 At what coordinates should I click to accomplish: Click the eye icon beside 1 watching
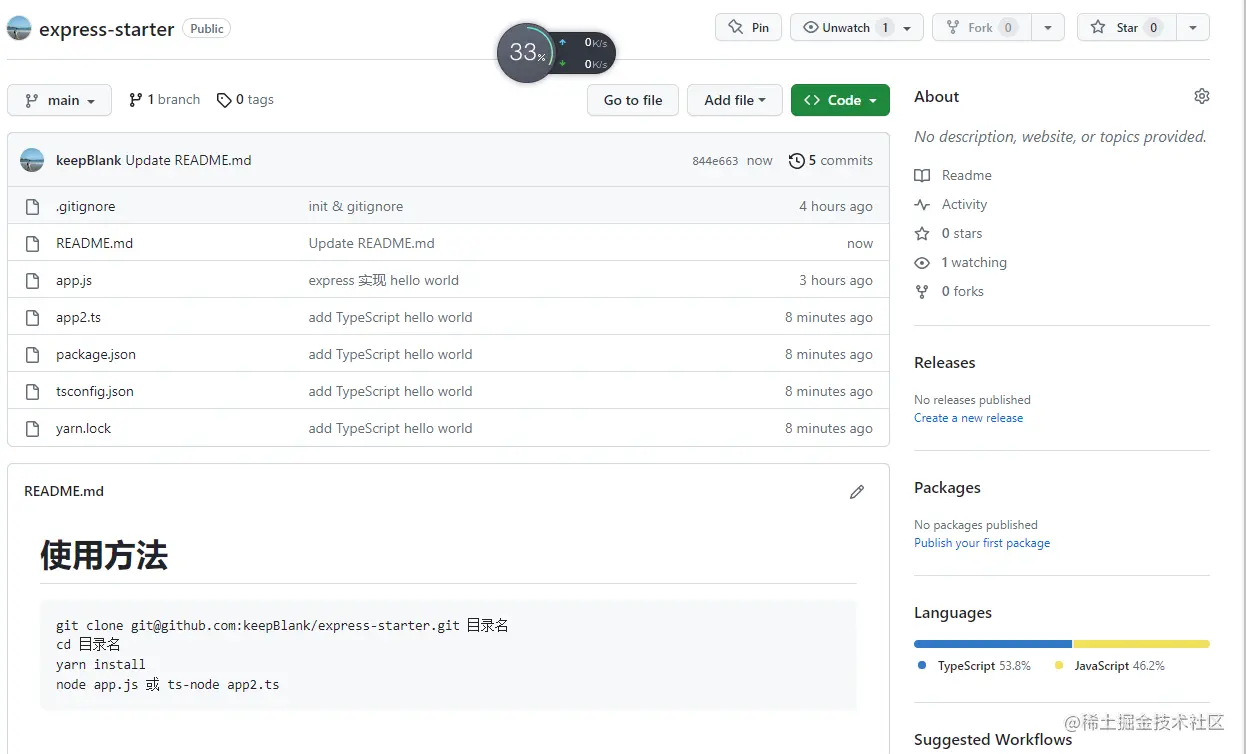(x=922, y=262)
